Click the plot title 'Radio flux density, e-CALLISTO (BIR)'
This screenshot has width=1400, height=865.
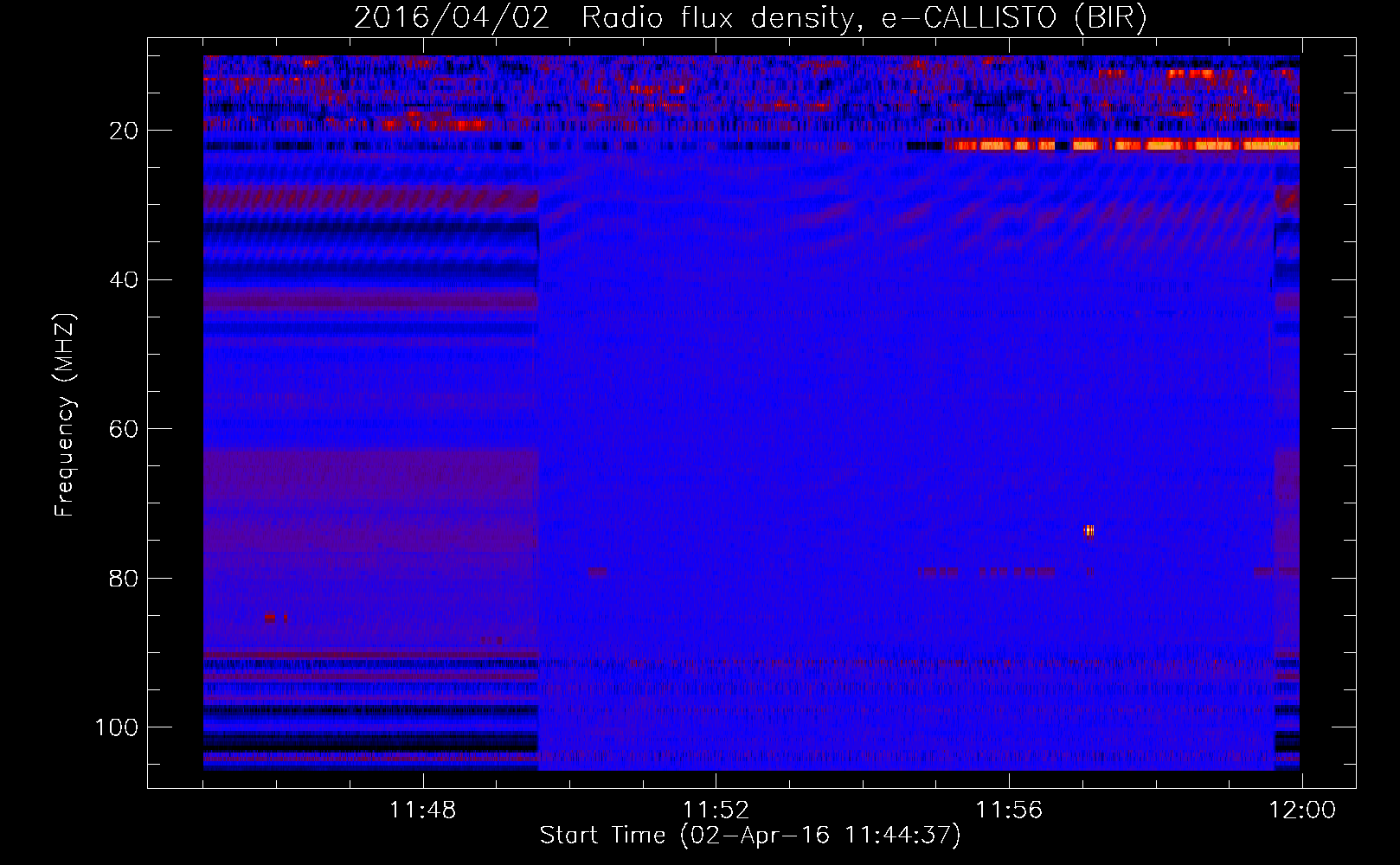864,18
